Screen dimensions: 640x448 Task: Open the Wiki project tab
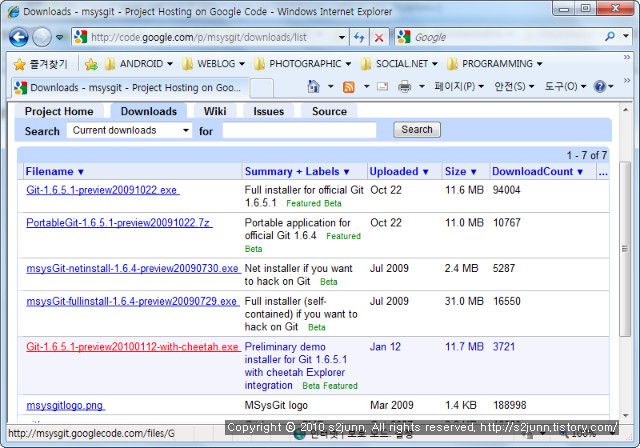pos(215,111)
